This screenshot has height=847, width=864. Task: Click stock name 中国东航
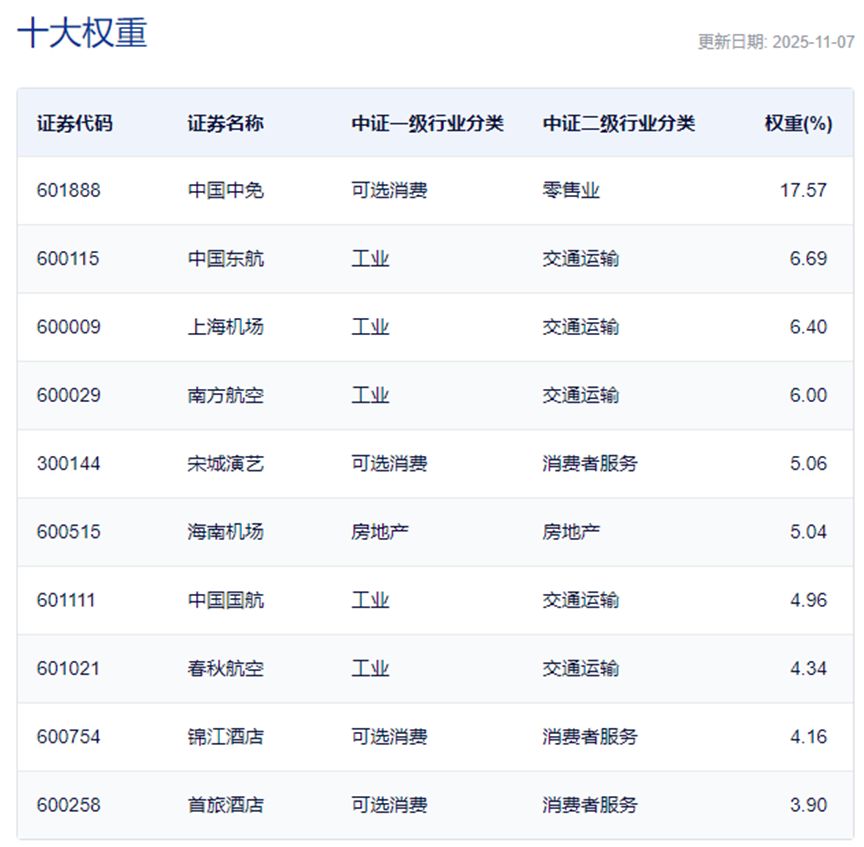tap(226, 259)
